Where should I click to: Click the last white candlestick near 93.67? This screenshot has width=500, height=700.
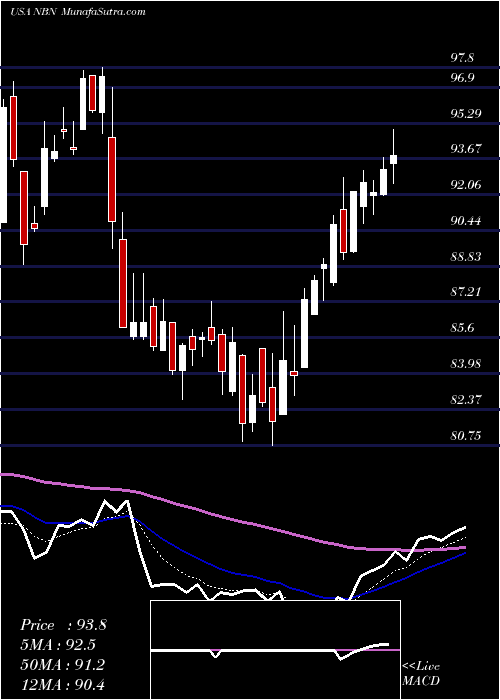point(393,159)
